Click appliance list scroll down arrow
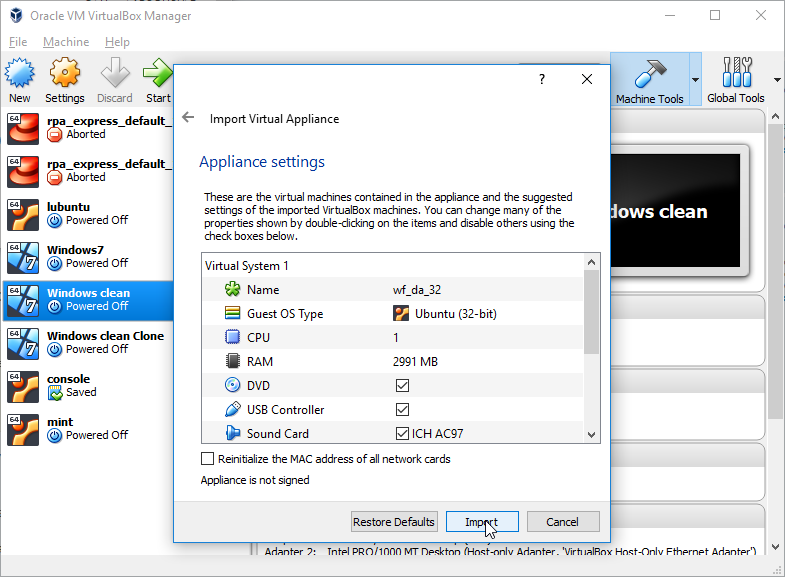This screenshot has height=577, width=785. pyautogui.click(x=591, y=434)
